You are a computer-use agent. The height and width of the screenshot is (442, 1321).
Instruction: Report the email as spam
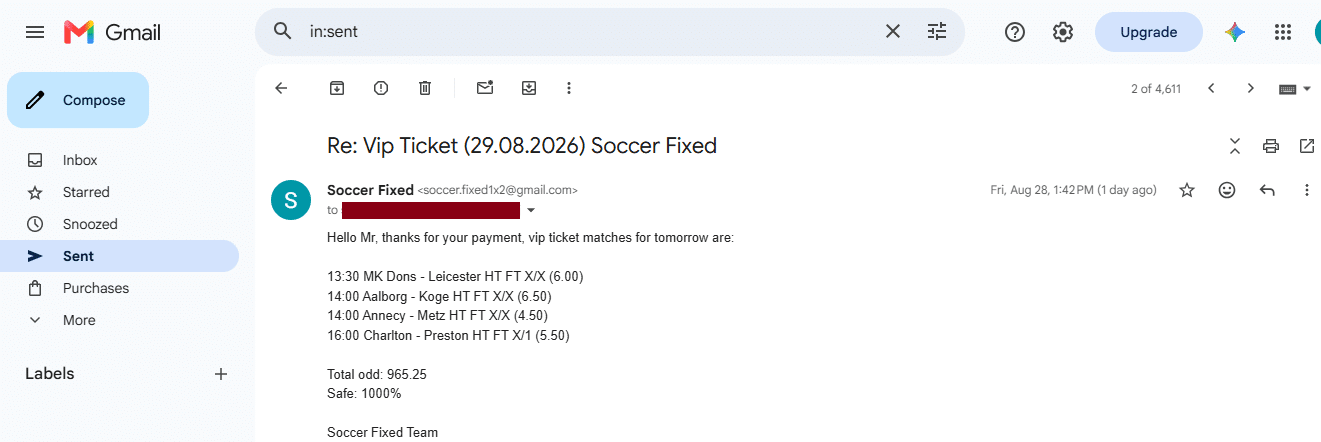[x=381, y=88]
